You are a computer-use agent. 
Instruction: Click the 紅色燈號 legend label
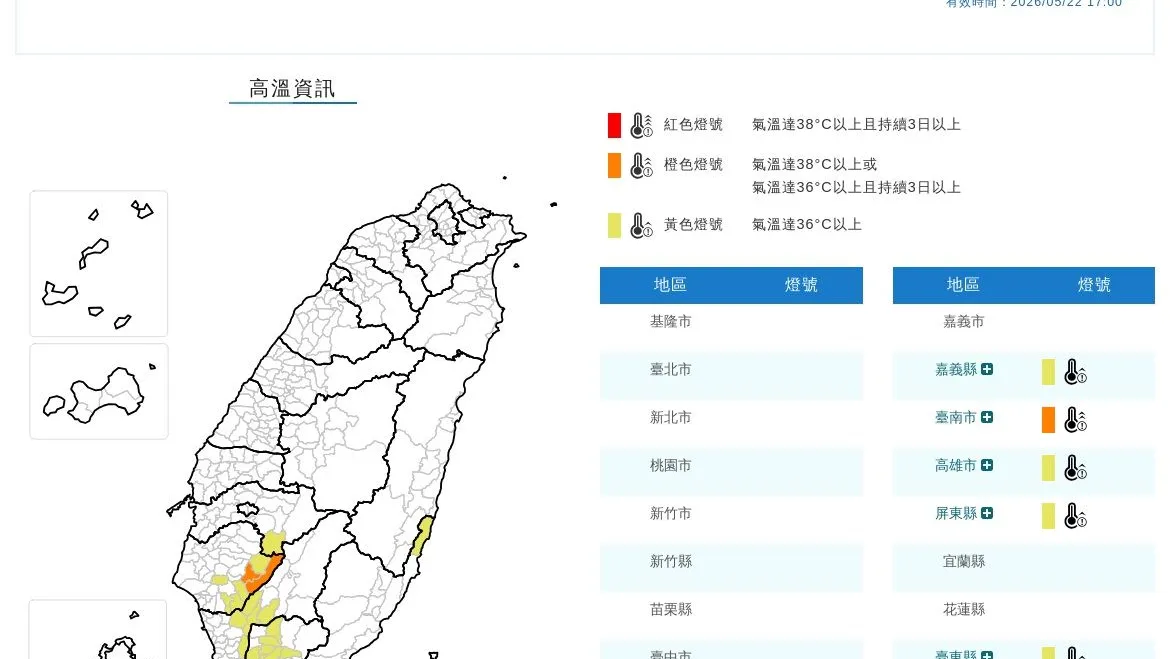coord(693,125)
